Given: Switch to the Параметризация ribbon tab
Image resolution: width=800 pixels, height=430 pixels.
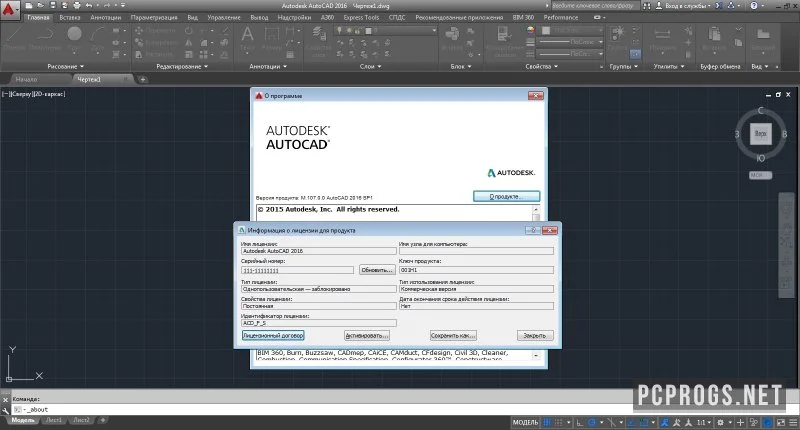Looking at the screenshot, I should tap(154, 17).
